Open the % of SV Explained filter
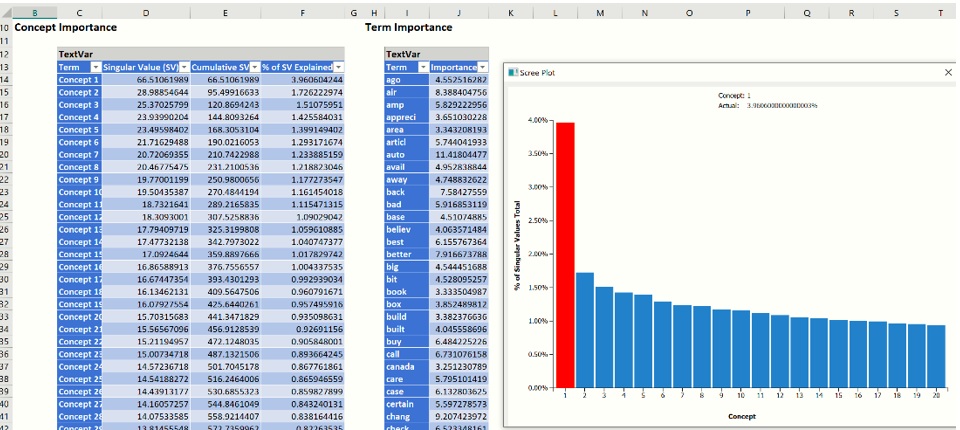 click(x=337, y=66)
